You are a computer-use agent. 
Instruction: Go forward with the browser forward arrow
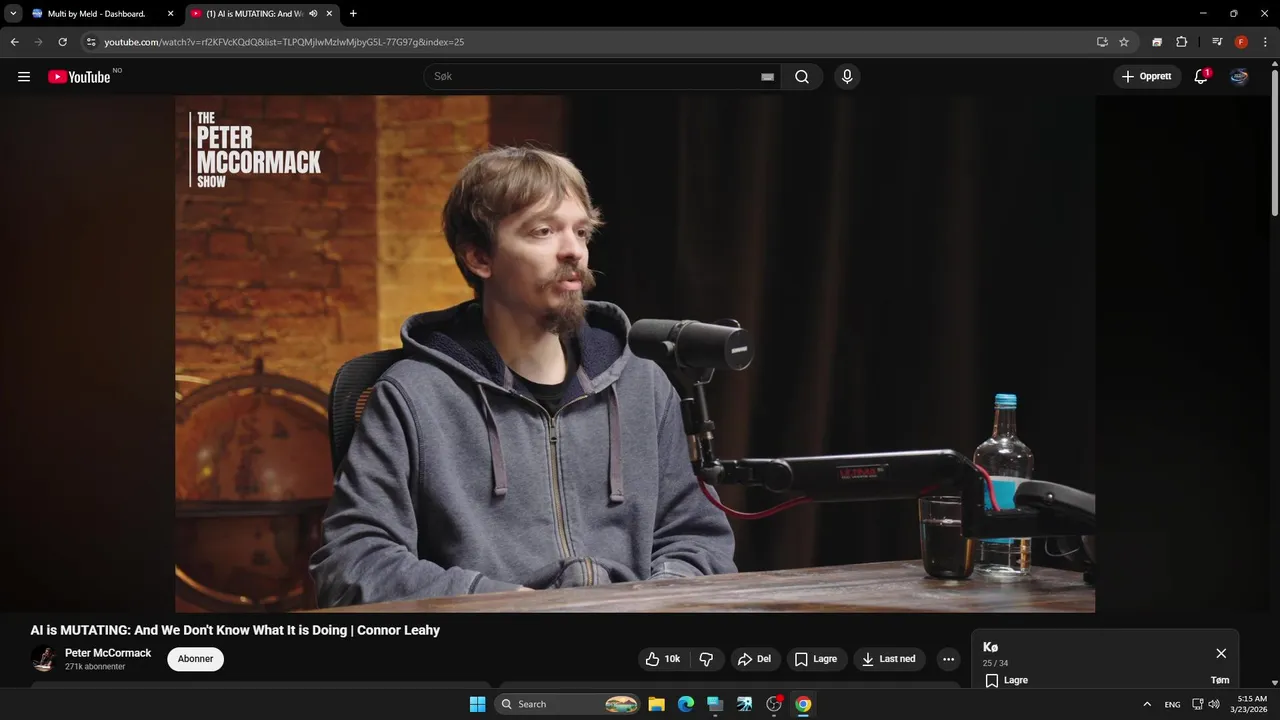(x=38, y=42)
